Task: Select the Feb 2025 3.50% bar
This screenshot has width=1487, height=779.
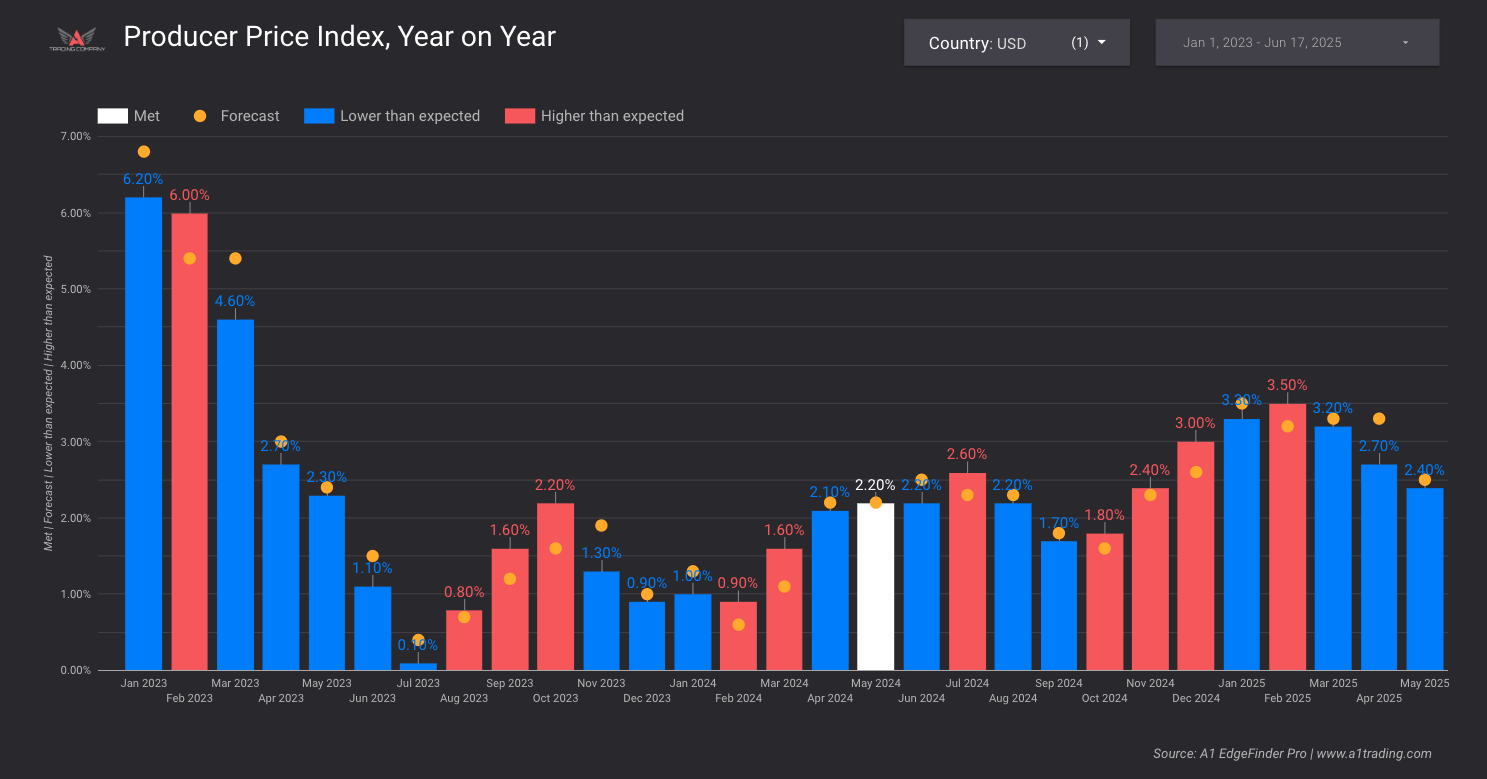Action: [1287, 540]
